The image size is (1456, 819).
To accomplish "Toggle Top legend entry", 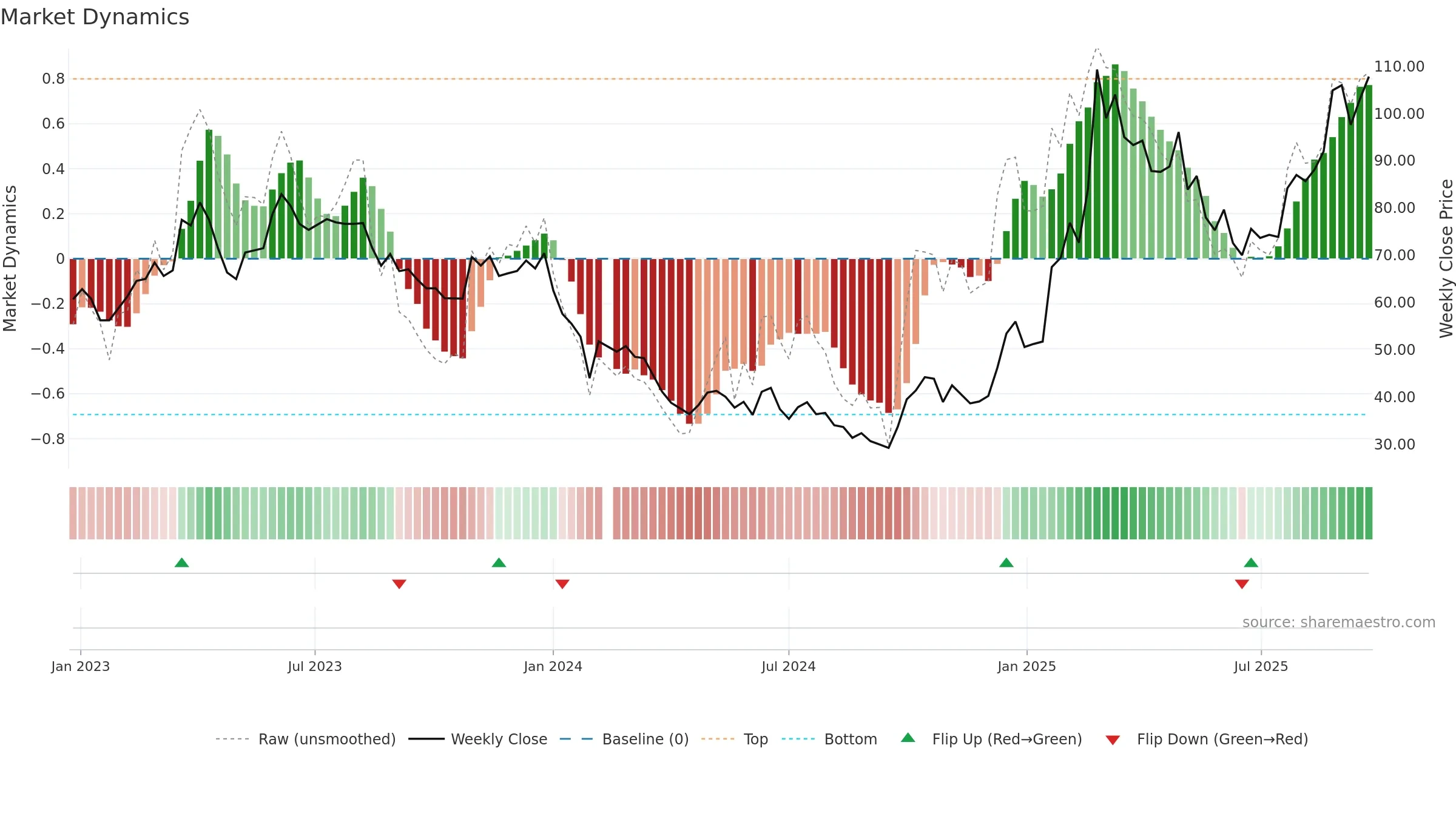I will click(x=735, y=739).
